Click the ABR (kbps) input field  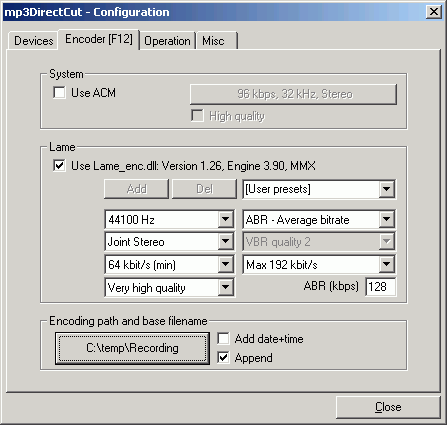coord(381,287)
